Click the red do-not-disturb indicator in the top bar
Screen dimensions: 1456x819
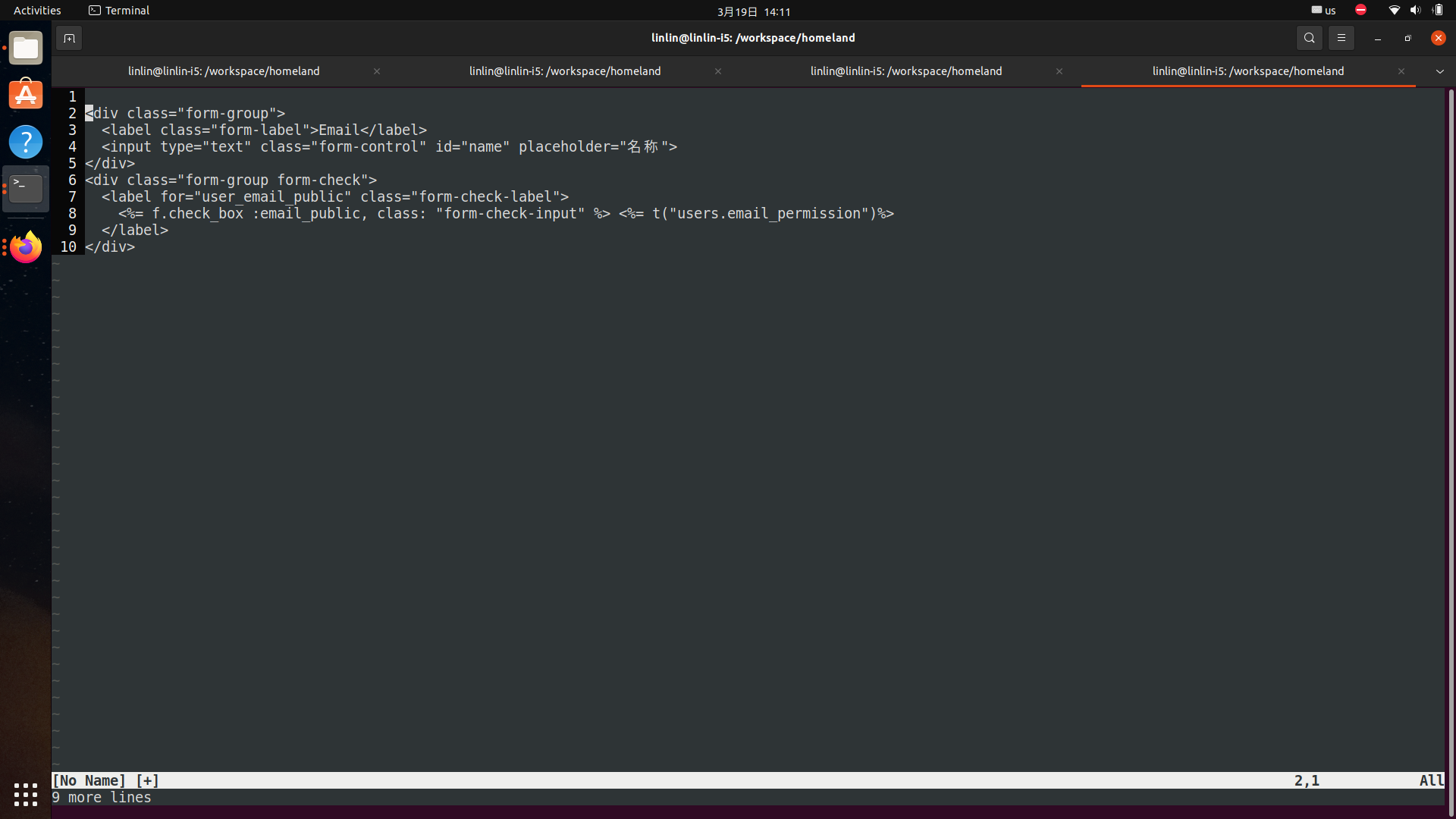coord(1360,10)
